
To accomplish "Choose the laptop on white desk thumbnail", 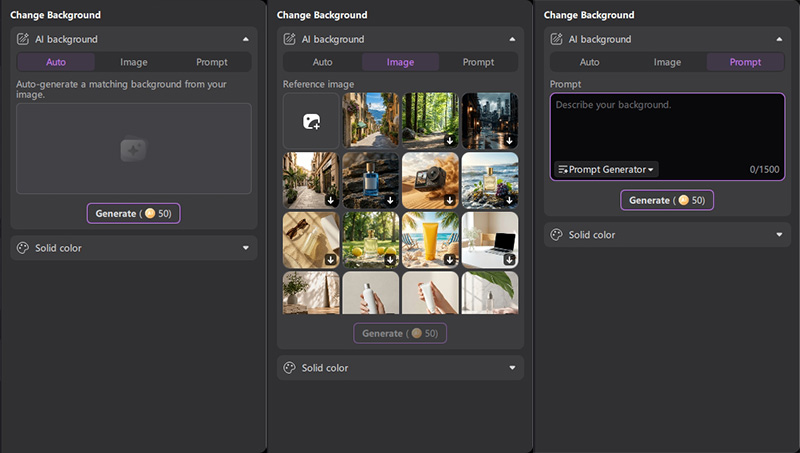I will click(x=490, y=240).
